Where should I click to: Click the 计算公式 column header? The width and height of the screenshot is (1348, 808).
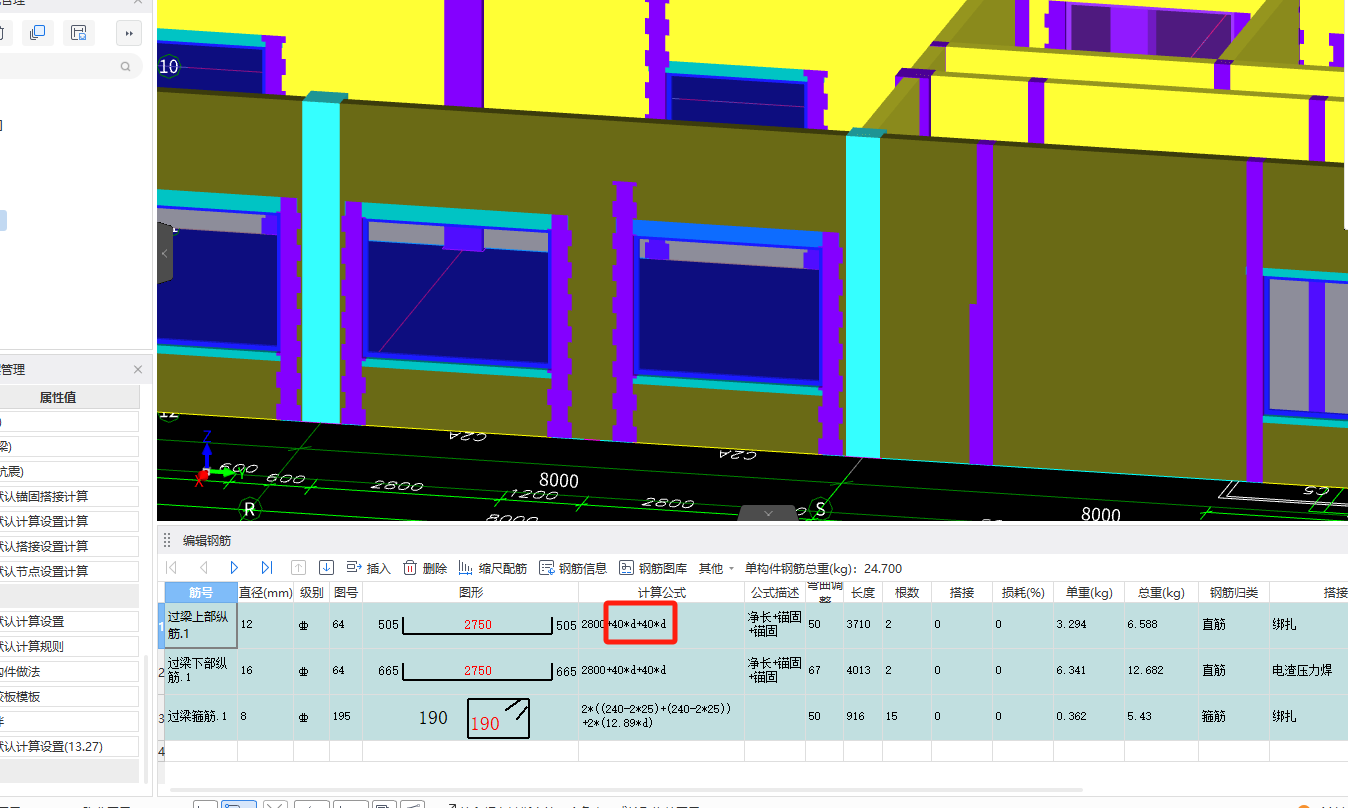click(662, 592)
